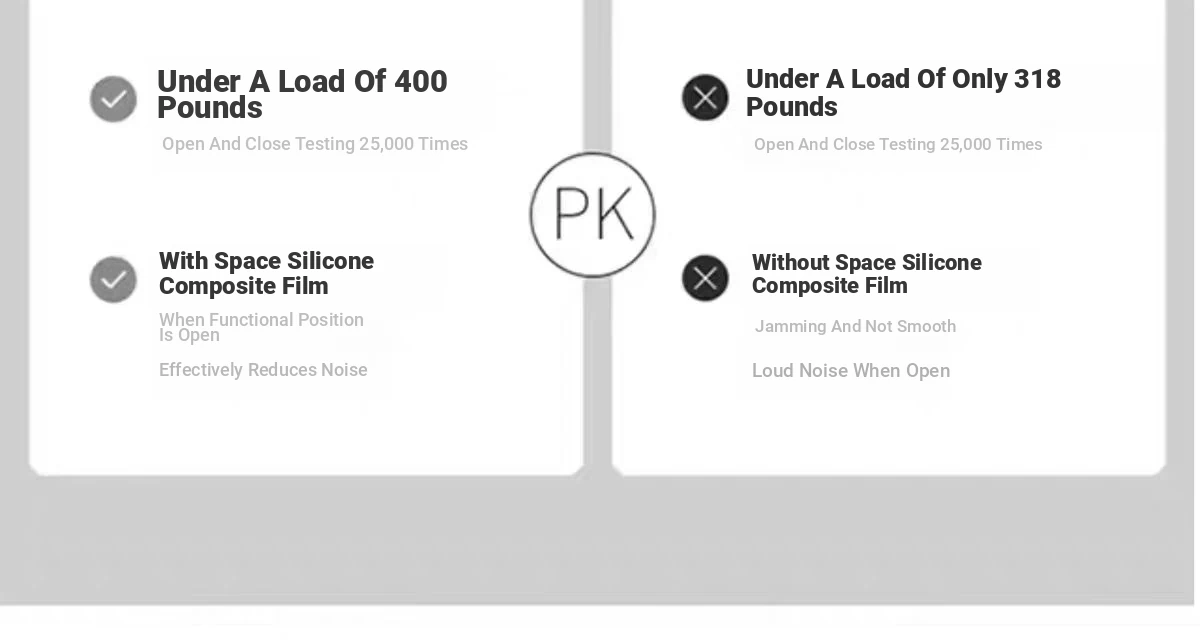The image size is (1200, 640).
Task: Select the "Under A Load Of Only 318 Pounds" heading
Action: pos(902,92)
